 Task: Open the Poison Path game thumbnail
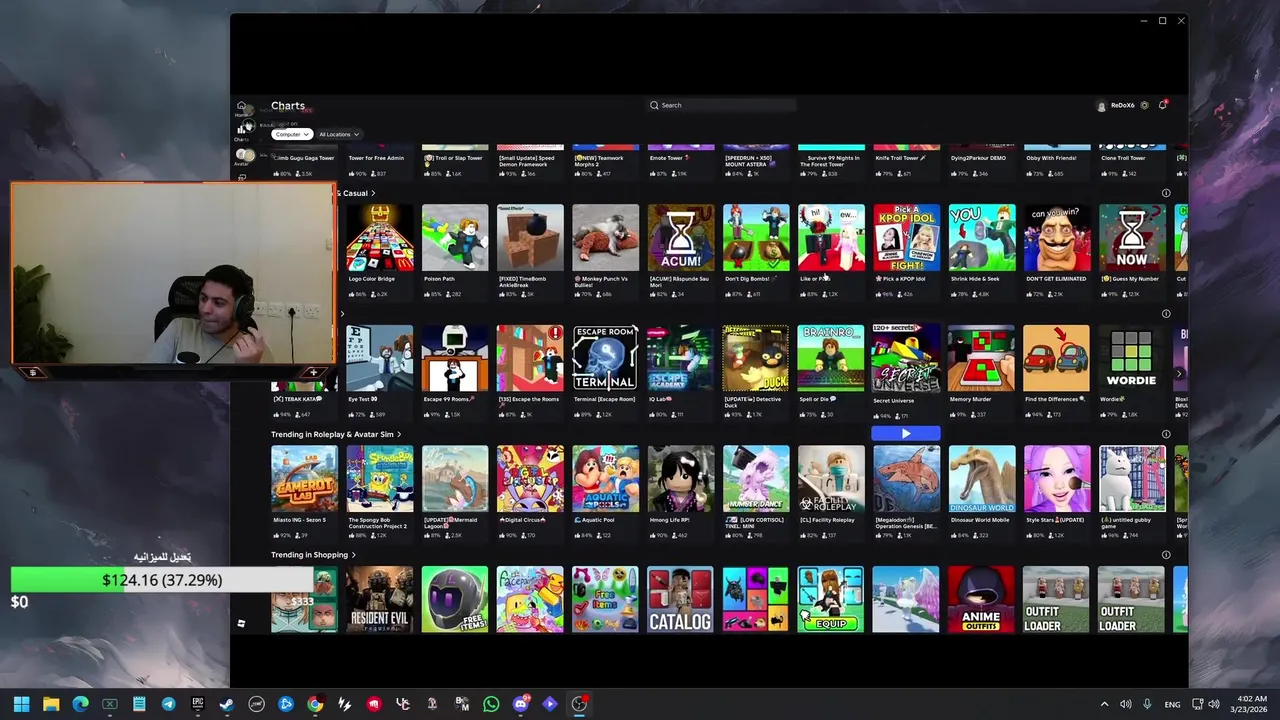(x=455, y=238)
